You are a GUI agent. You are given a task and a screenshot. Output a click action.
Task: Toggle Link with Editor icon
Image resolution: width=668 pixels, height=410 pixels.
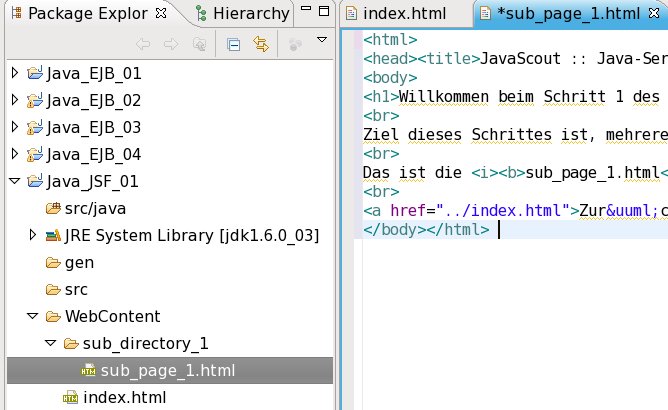coord(261,44)
